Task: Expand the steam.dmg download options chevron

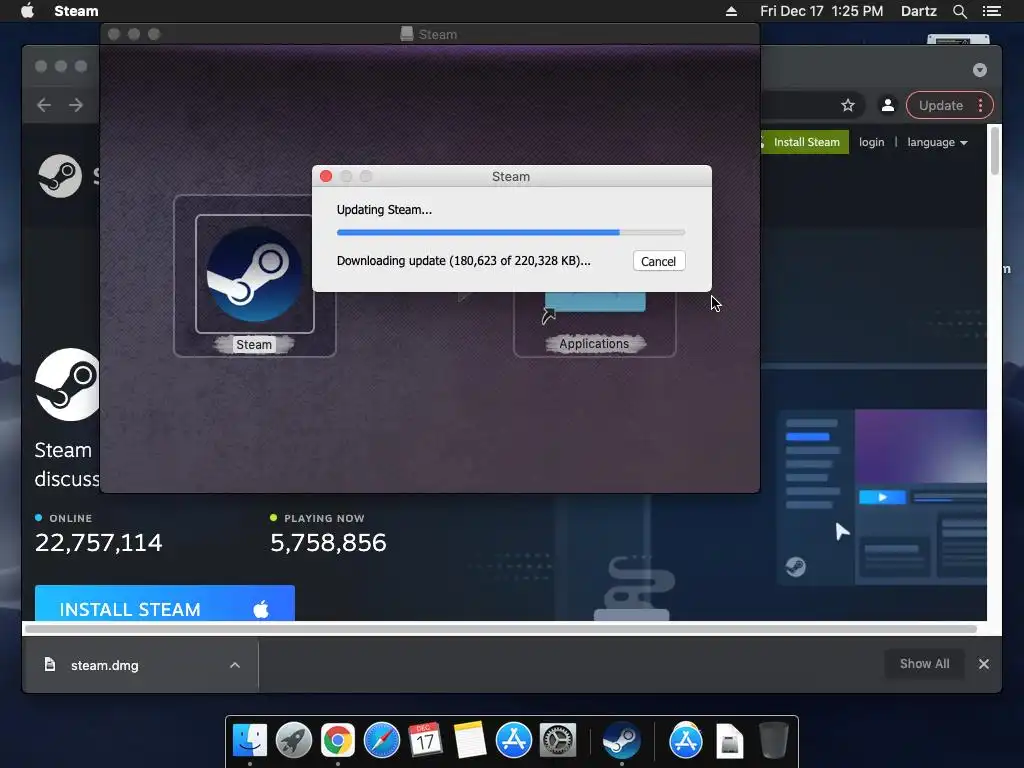Action: pos(235,665)
